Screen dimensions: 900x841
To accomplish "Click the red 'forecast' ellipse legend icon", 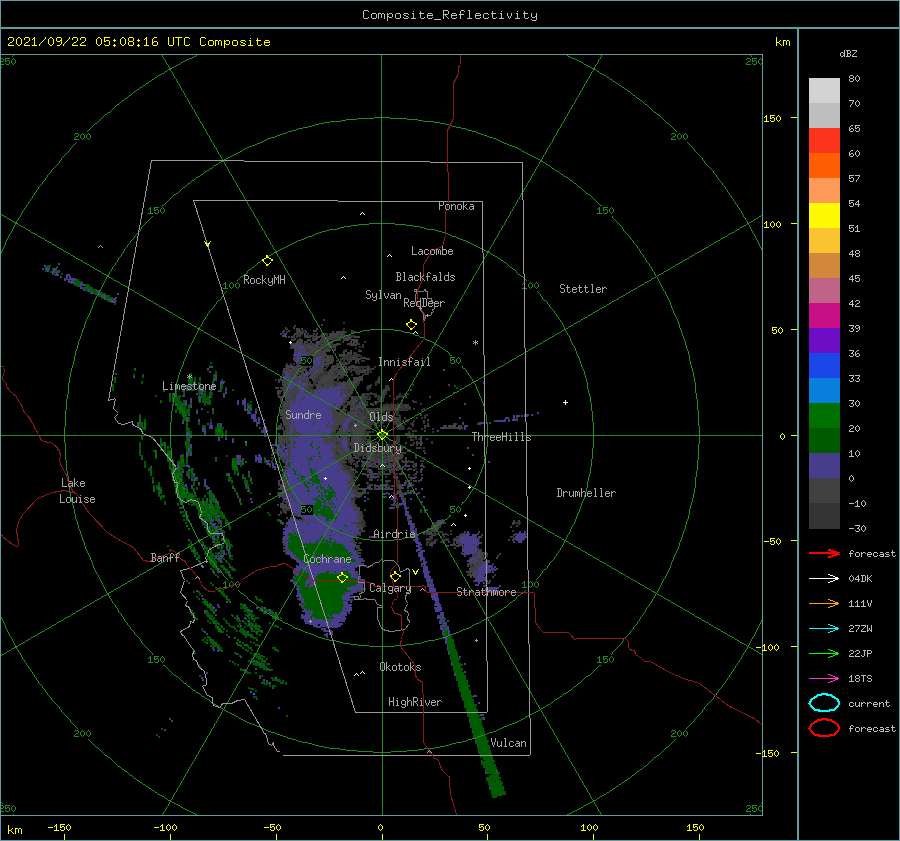I will [x=824, y=728].
